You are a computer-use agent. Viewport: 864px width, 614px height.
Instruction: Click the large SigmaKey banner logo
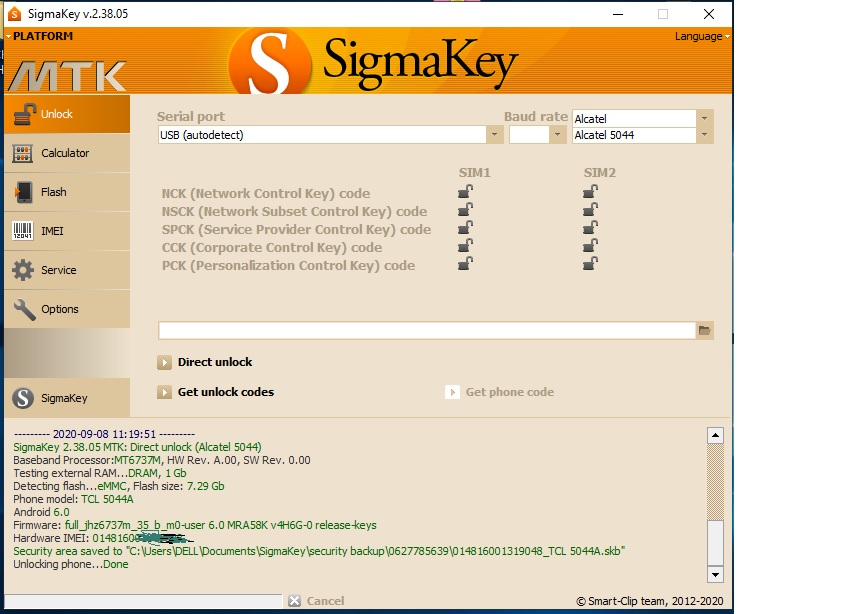coord(372,62)
